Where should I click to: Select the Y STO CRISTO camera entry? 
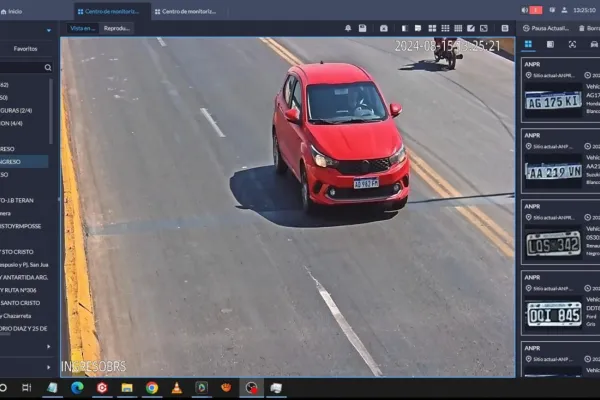pos(17,252)
